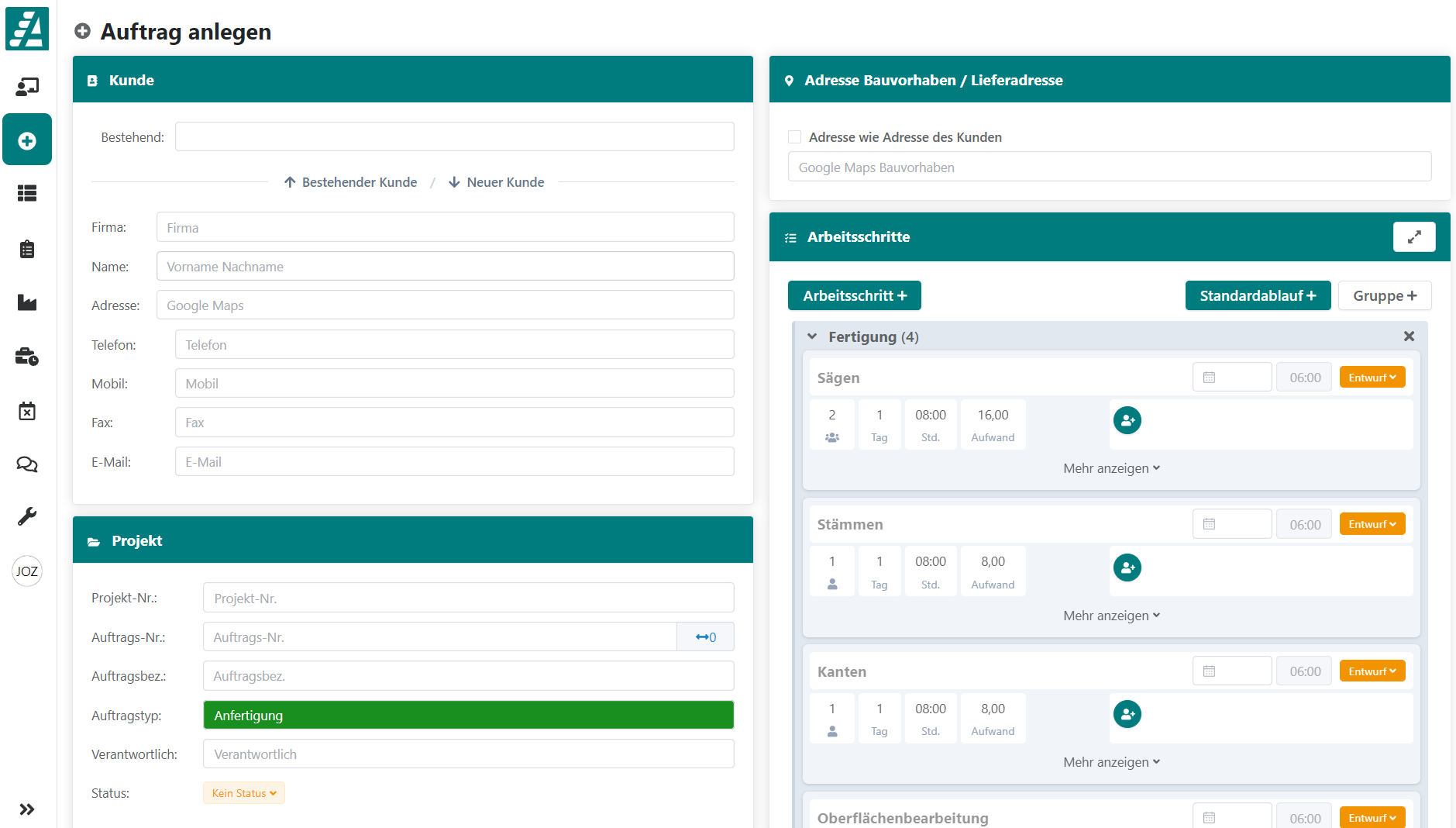Open the Kein Status dropdown
Image resolution: width=1456 pixels, height=828 pixels.
[x=244, y=793]
